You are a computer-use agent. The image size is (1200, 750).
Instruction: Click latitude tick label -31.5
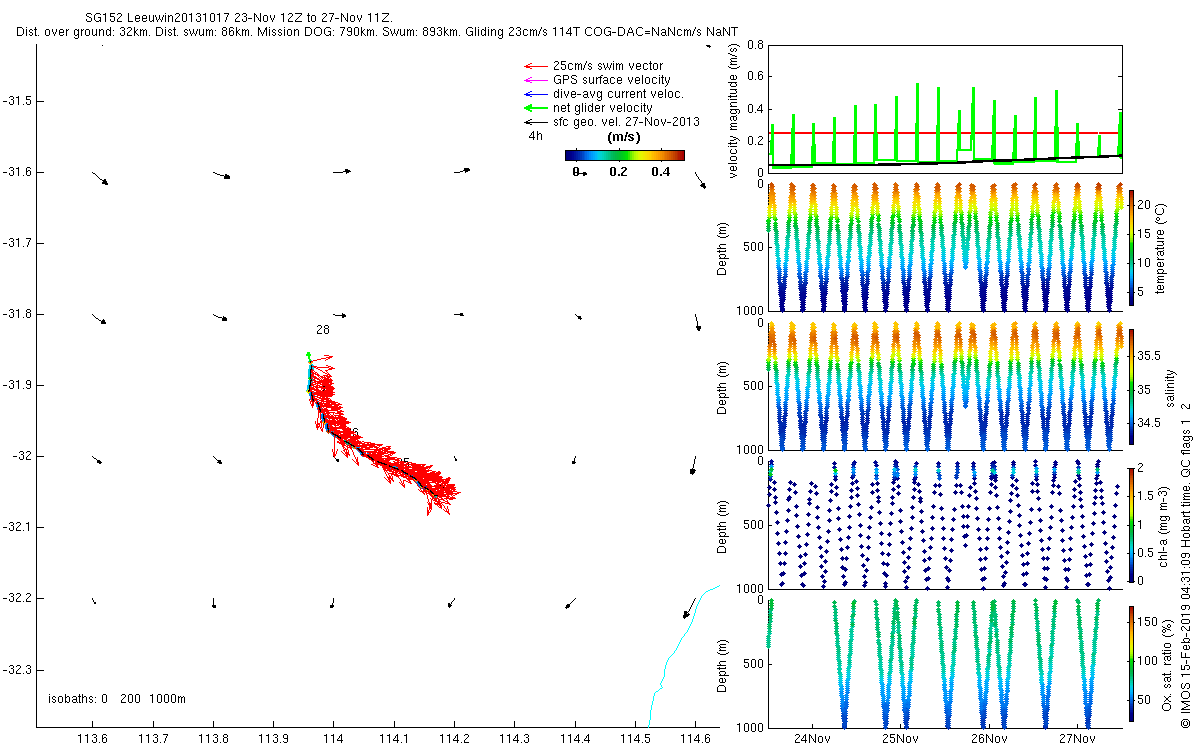18,101
